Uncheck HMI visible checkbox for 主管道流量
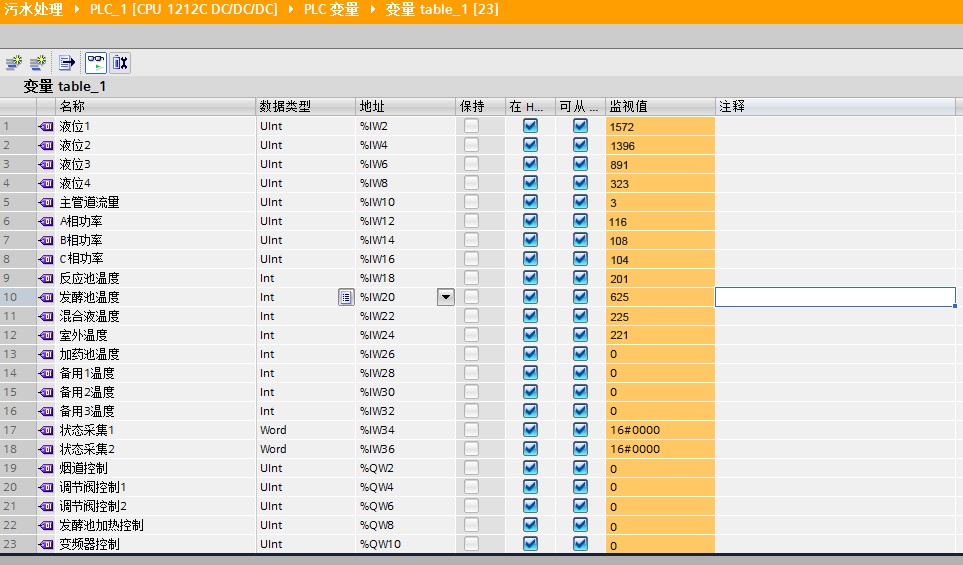This screenshot has width=963, height=565. click(530, 202)
